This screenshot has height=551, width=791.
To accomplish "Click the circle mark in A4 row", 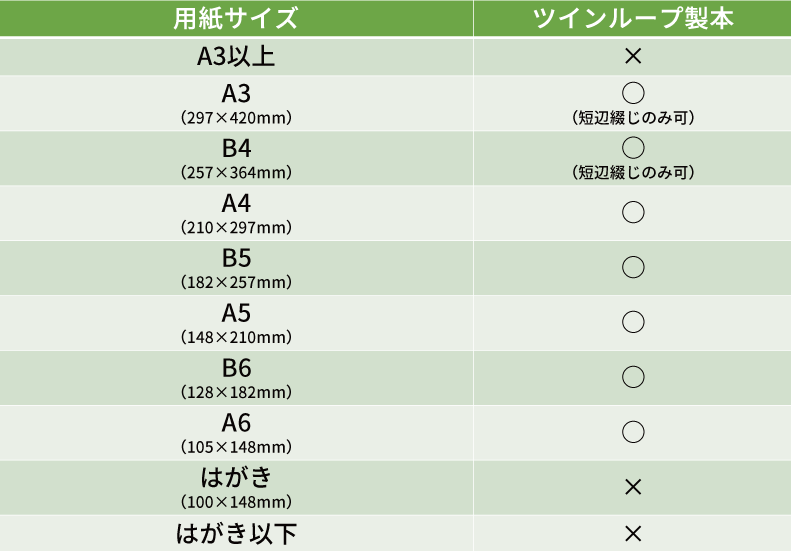I will point(632,212).
